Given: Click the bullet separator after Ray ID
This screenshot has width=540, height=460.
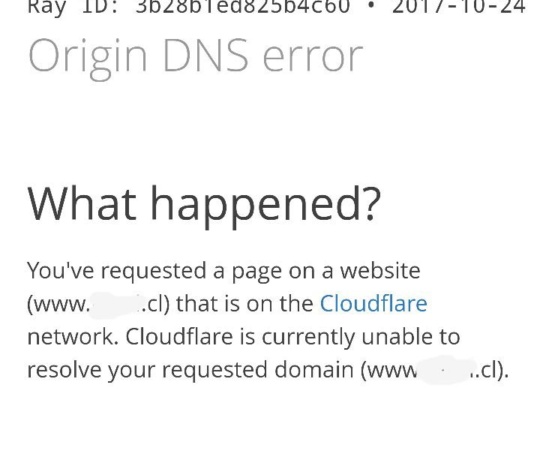Looking at the screenshot, I should [371, 6].
